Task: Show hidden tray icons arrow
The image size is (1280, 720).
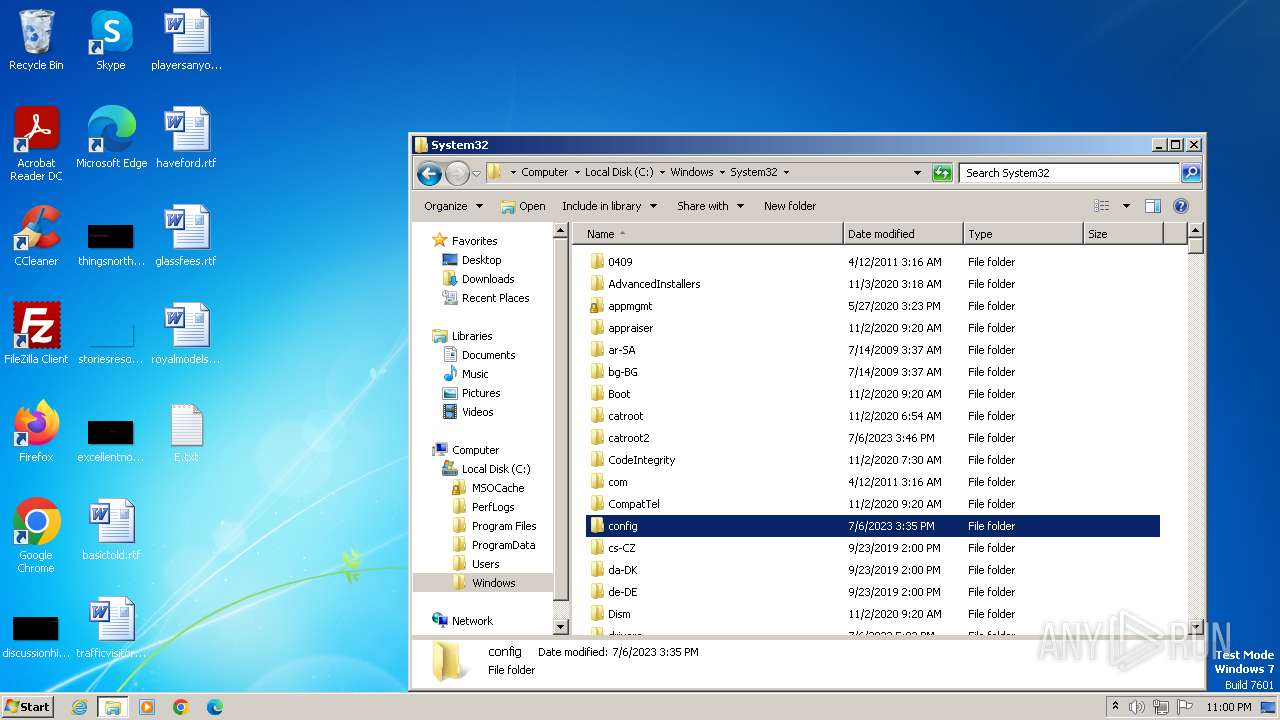Action: click(x=1115, y=707)
